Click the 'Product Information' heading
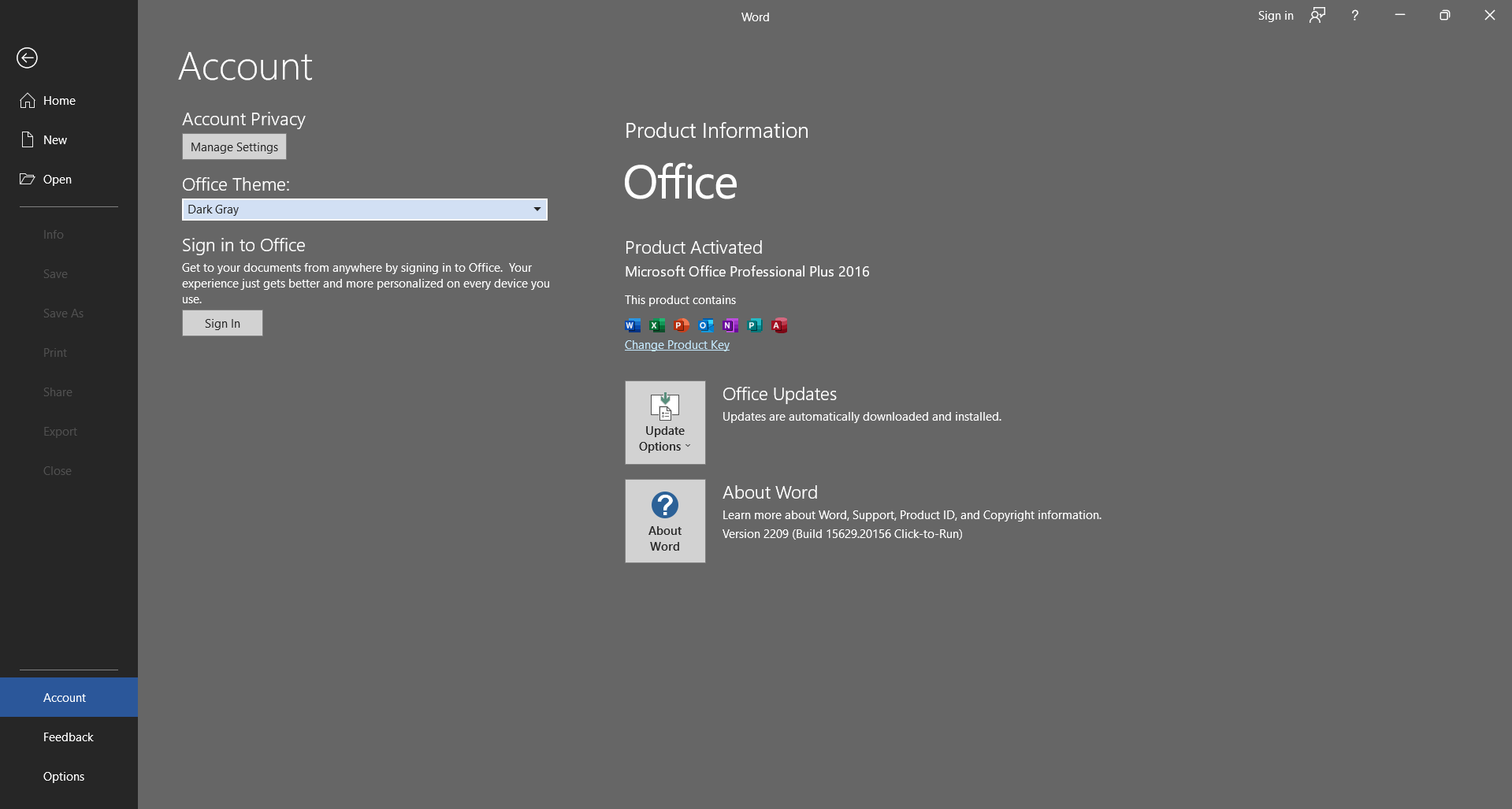Viewport: 1512px width, 809px height. (x=716, y=131)
